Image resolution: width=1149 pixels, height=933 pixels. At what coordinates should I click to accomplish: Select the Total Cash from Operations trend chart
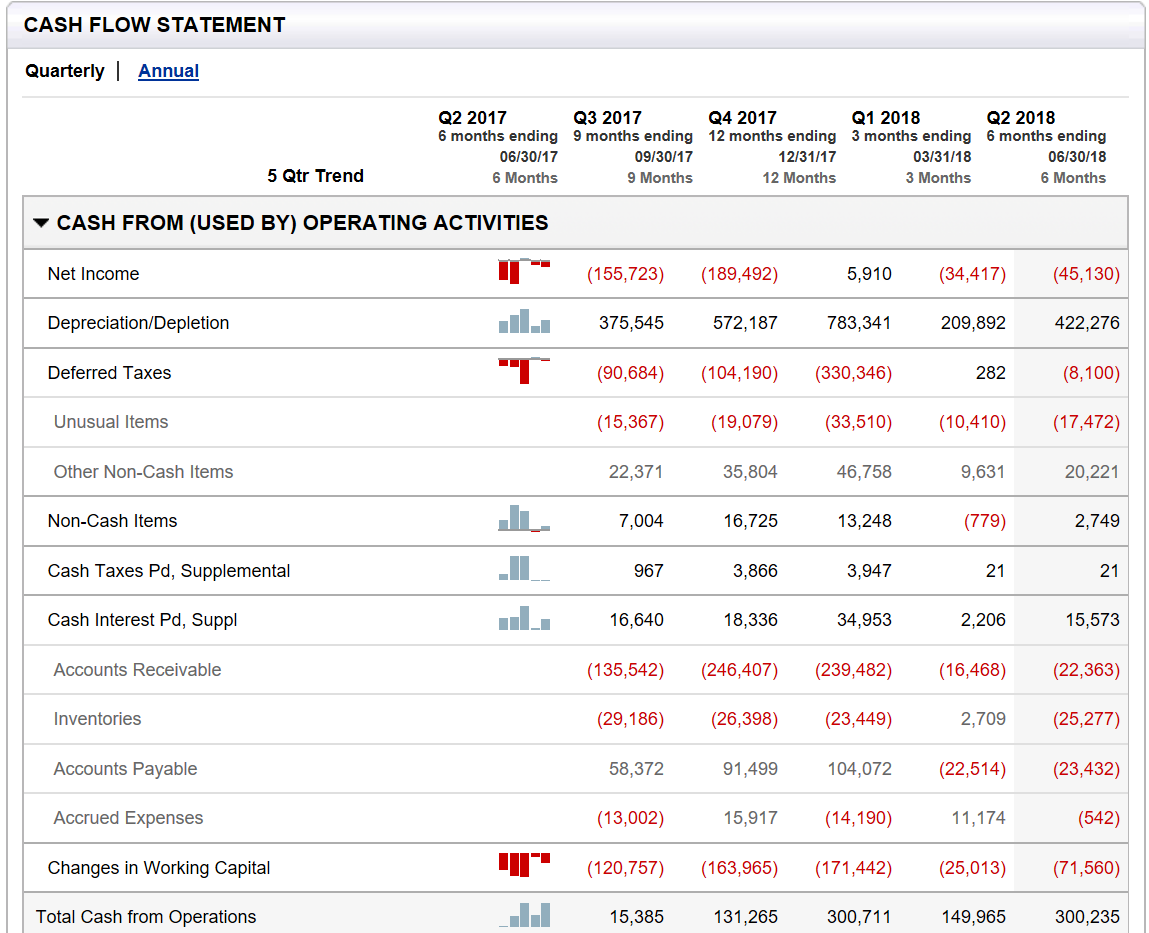pos(523,912)
